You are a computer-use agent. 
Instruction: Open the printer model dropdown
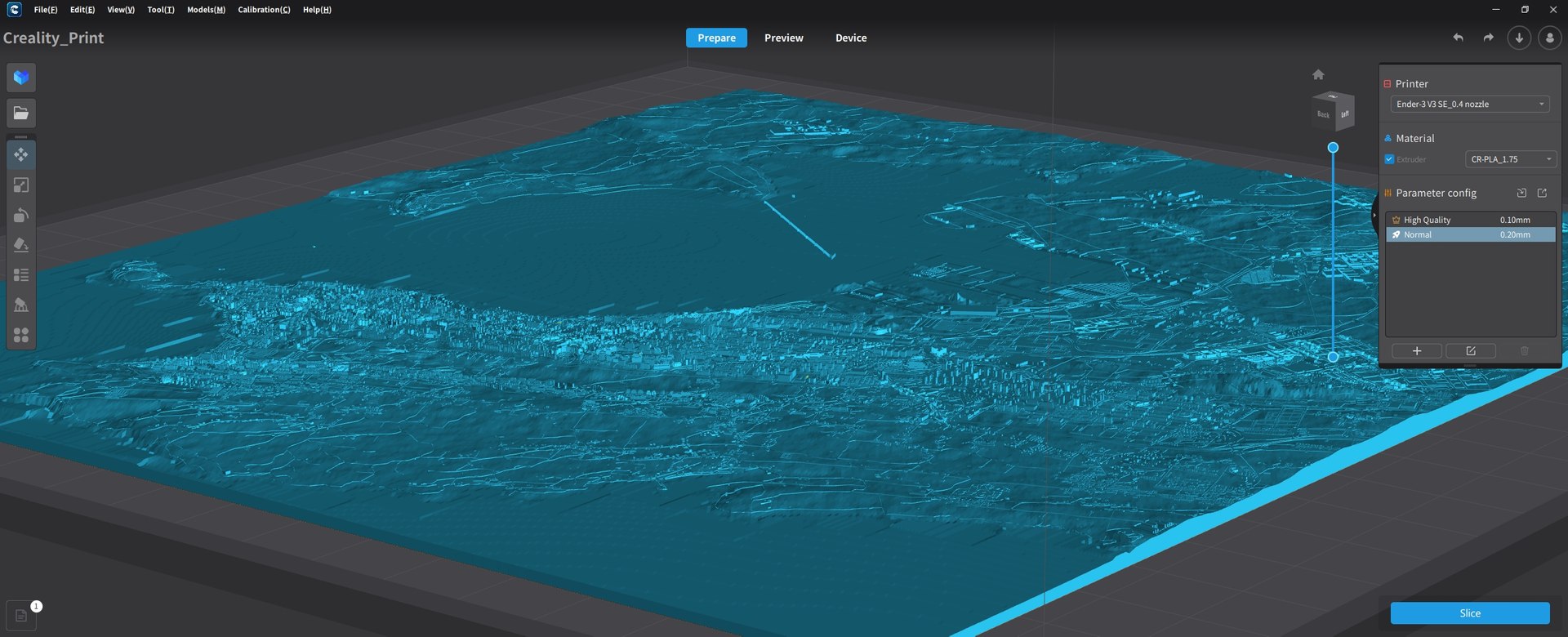[x=1470, y=105]
